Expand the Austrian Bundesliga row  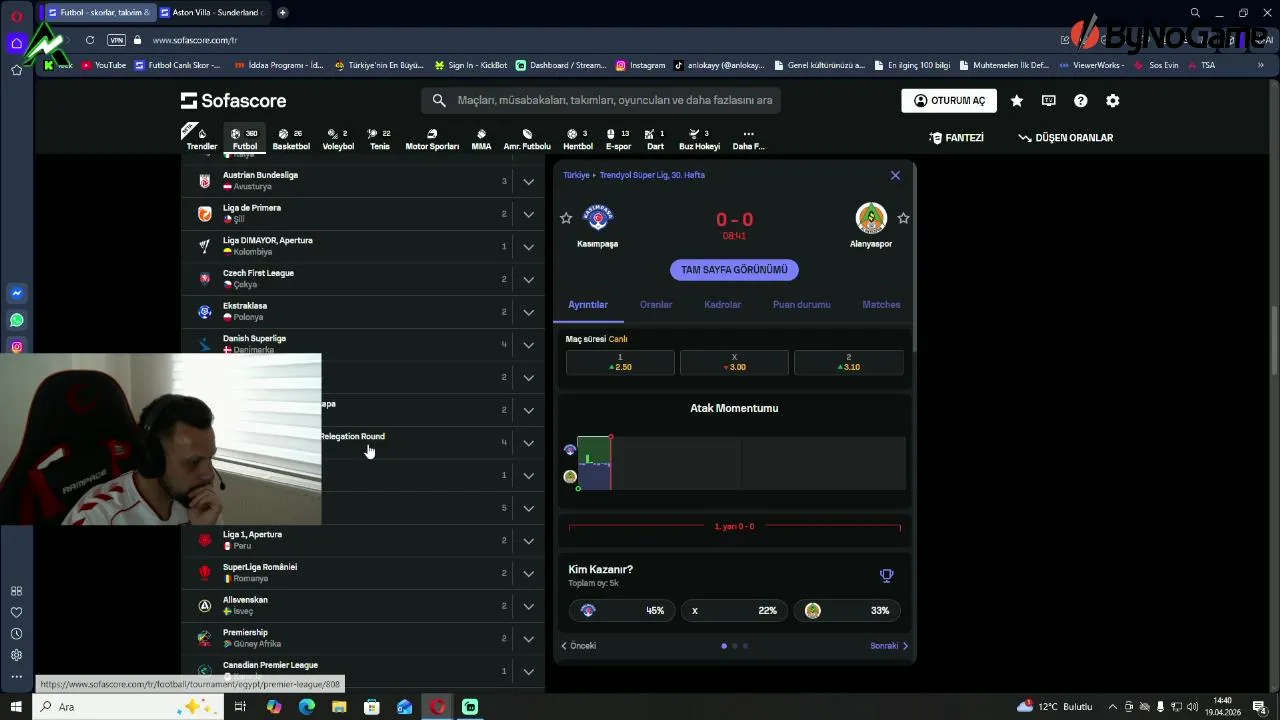(528, 182)
